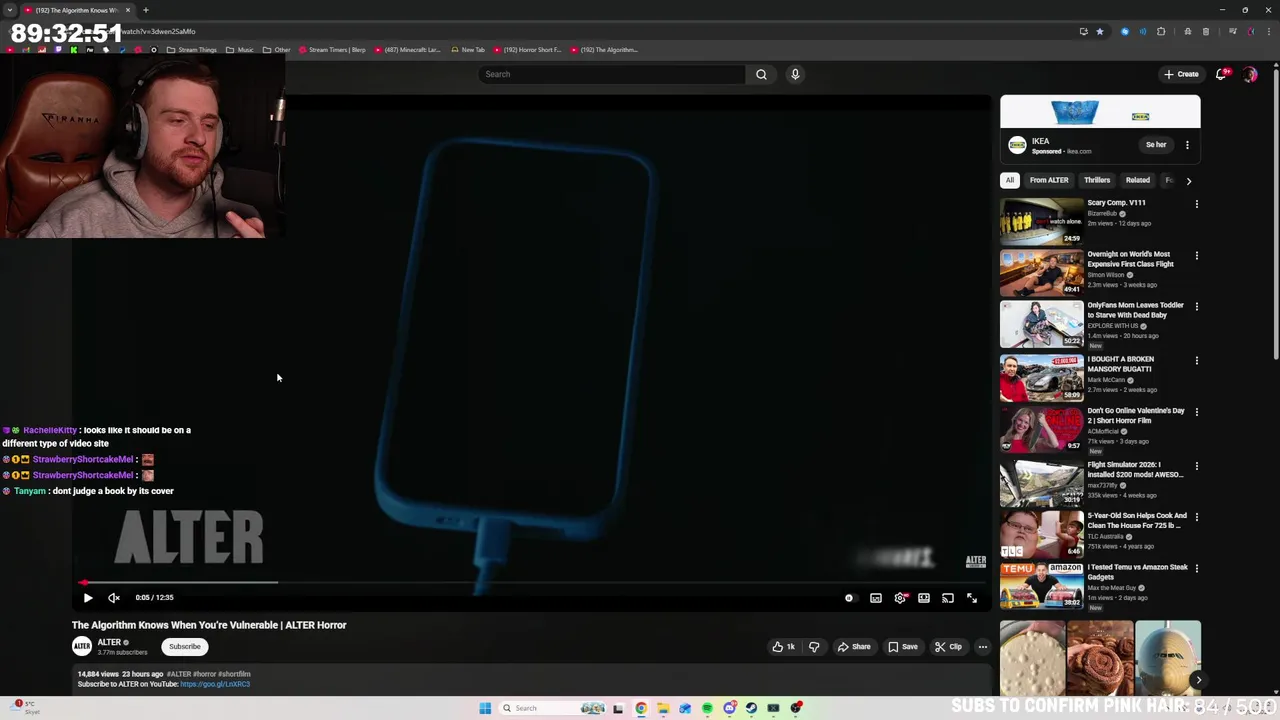Viewport: 1280px width, 720px height.
Task: Like the video with the thumbs up
Action: pos(784,647)
